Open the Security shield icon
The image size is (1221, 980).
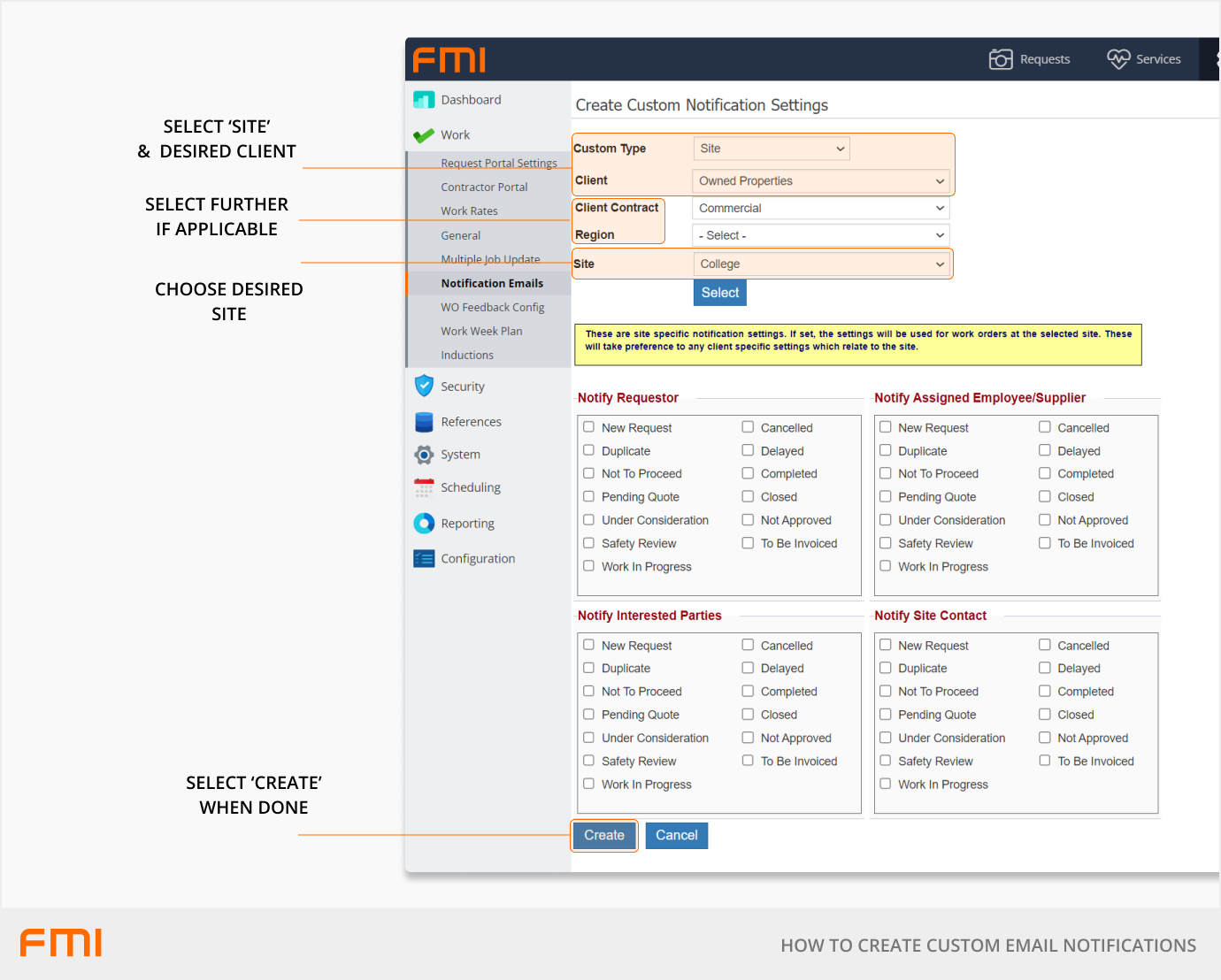(424, 387)
